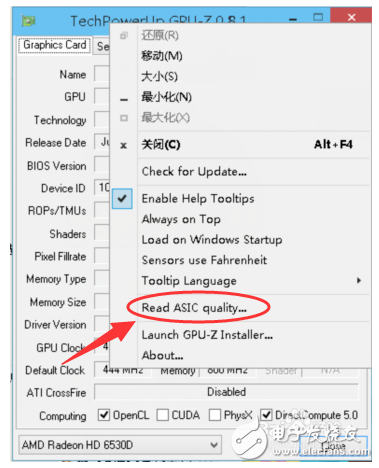Open the Graphics Card tab

click(x=55, y=45)
